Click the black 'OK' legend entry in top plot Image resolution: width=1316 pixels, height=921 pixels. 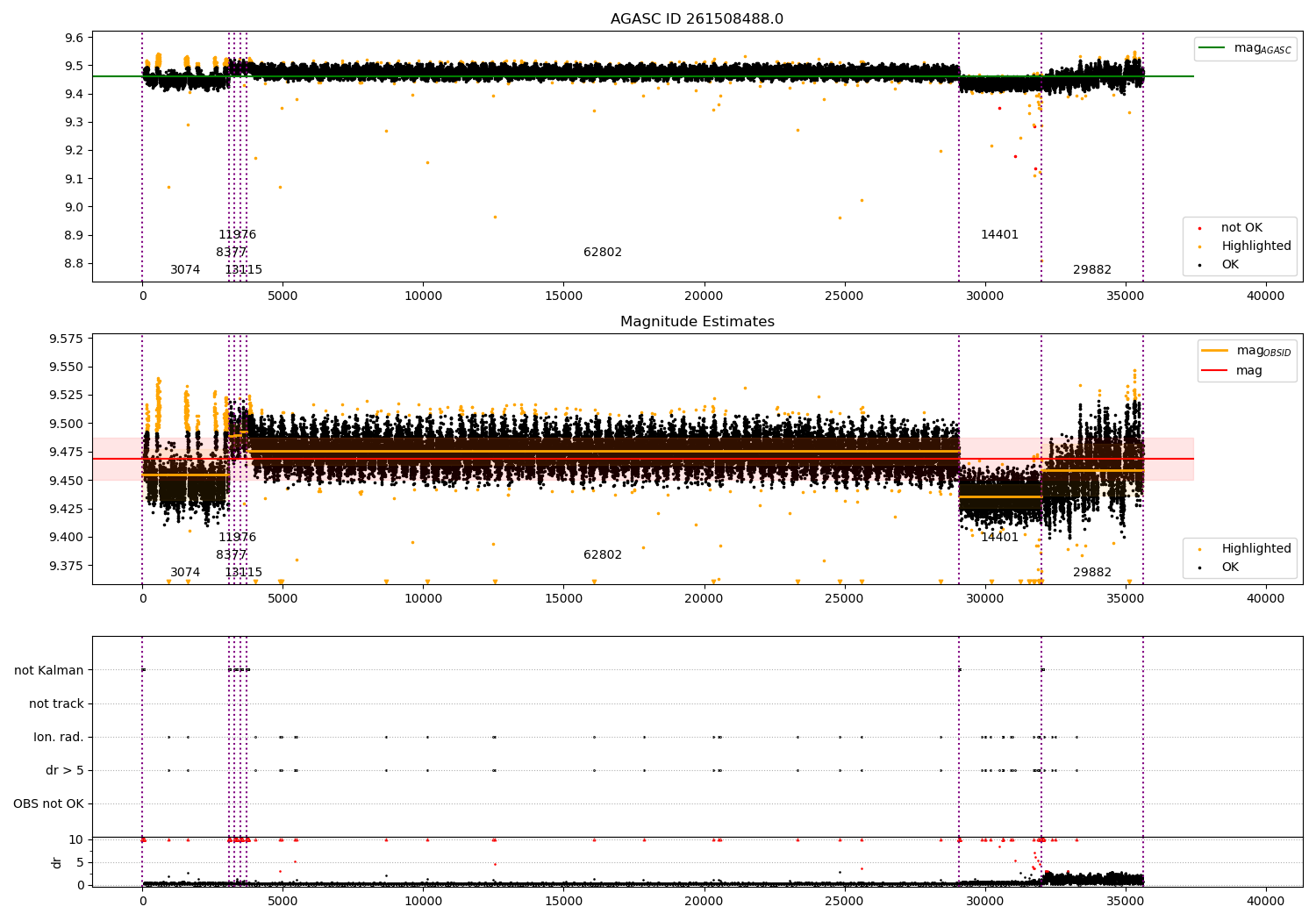click(x=1230, y=264)
